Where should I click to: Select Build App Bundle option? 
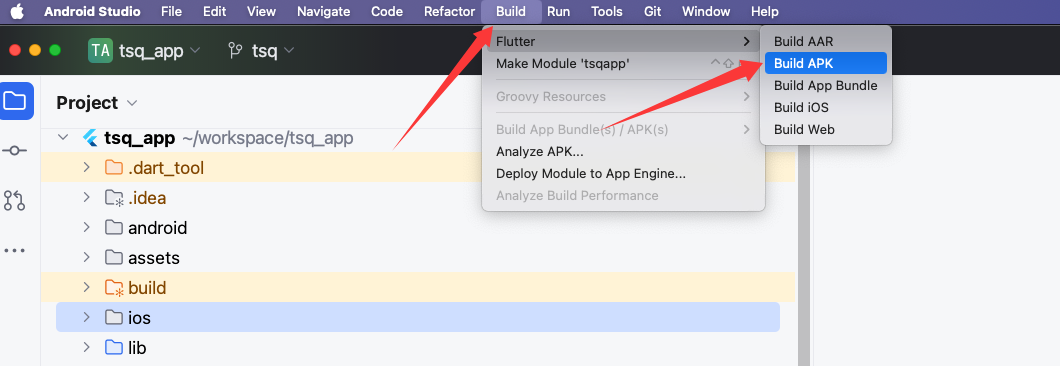click(x=825, y=85)
